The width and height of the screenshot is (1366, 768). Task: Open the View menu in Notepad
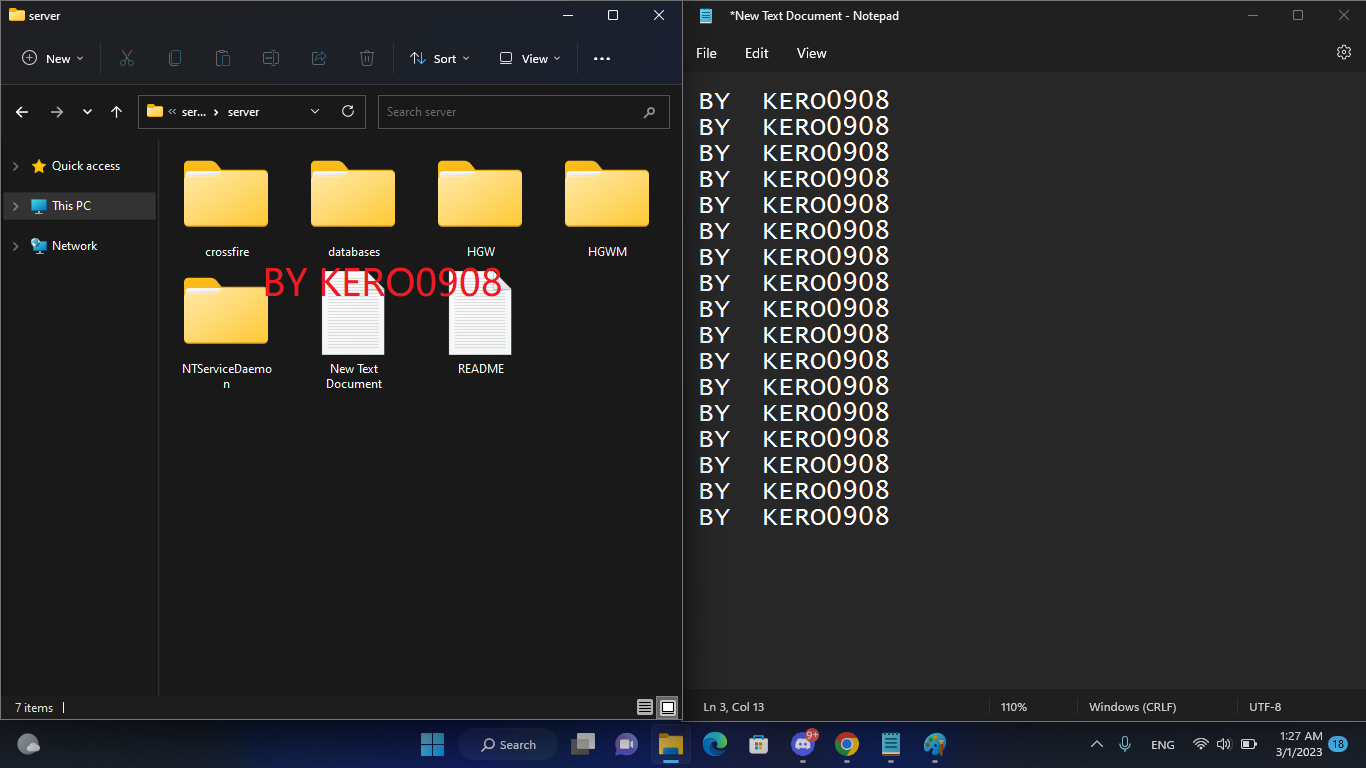pyautogui.click(x=811, y=53)
